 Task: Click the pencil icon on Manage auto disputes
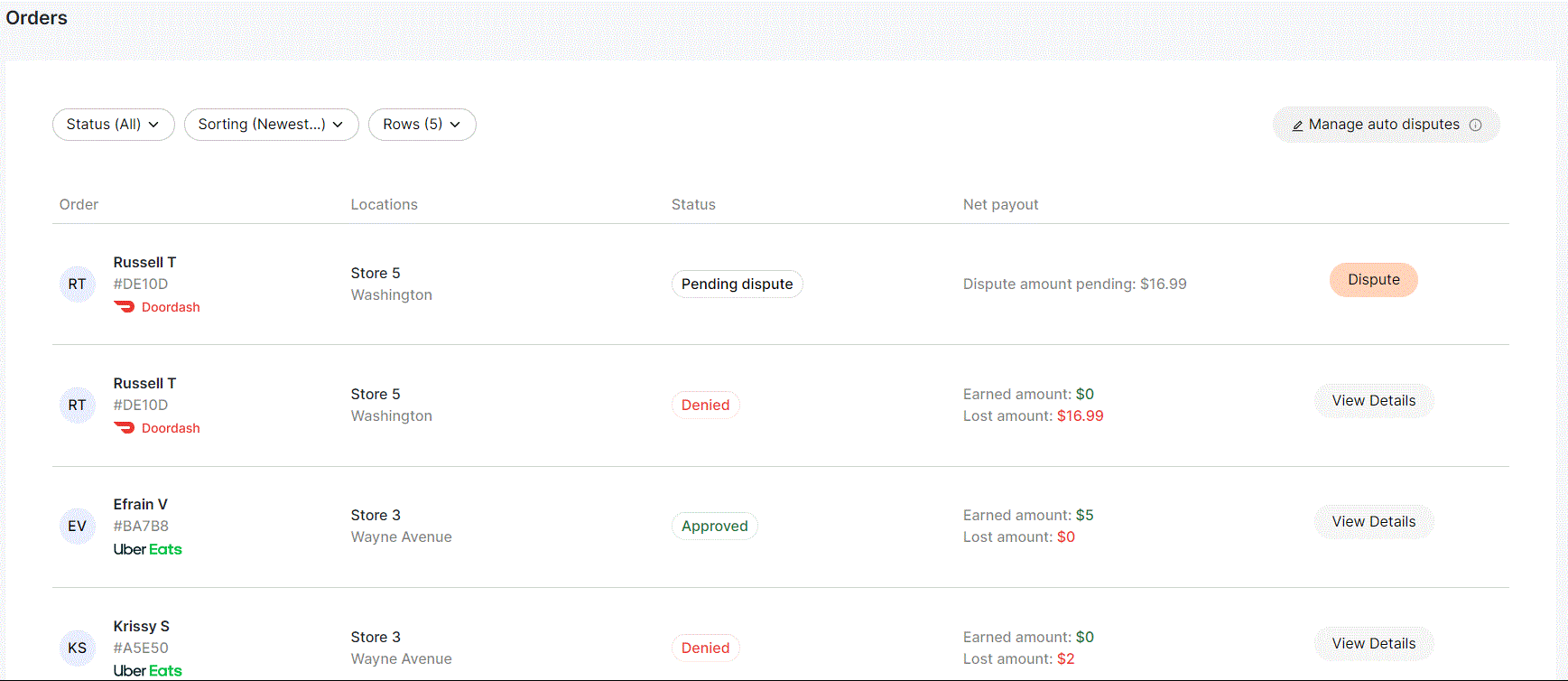coord(1297,126)
